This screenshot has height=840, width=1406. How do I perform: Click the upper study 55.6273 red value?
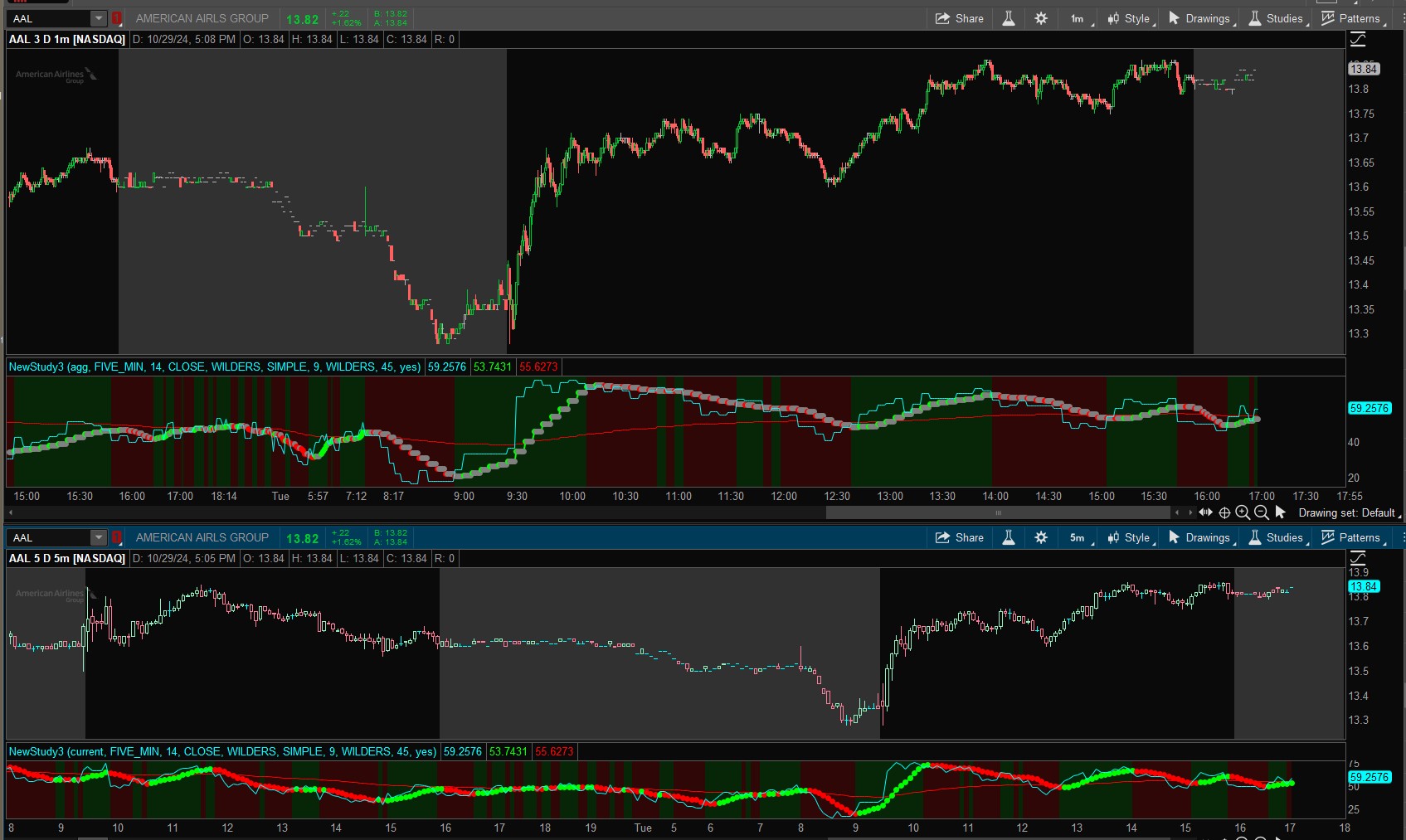tap(538, 367)
